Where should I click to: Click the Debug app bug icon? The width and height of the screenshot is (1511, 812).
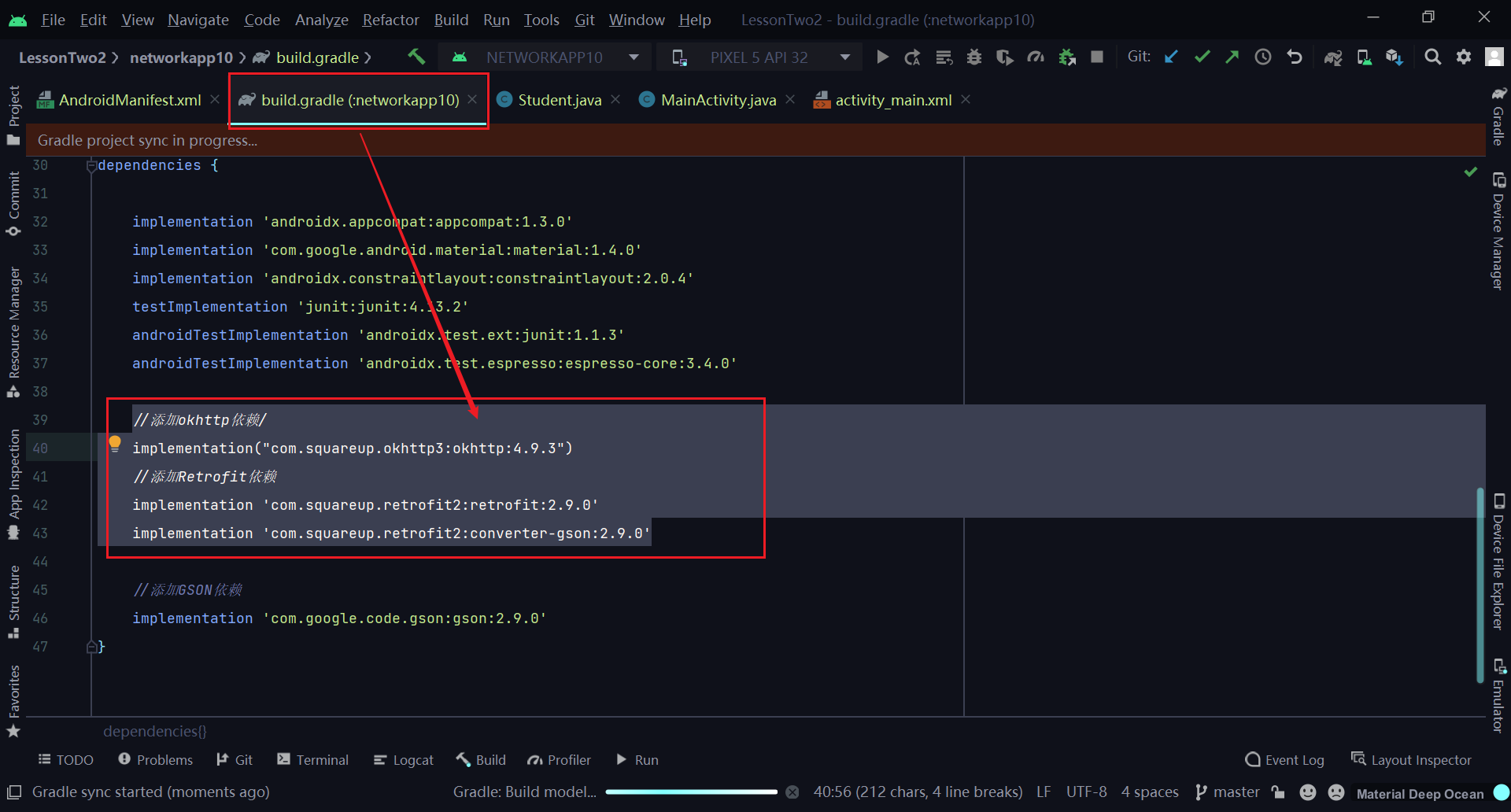click(974, 57)
